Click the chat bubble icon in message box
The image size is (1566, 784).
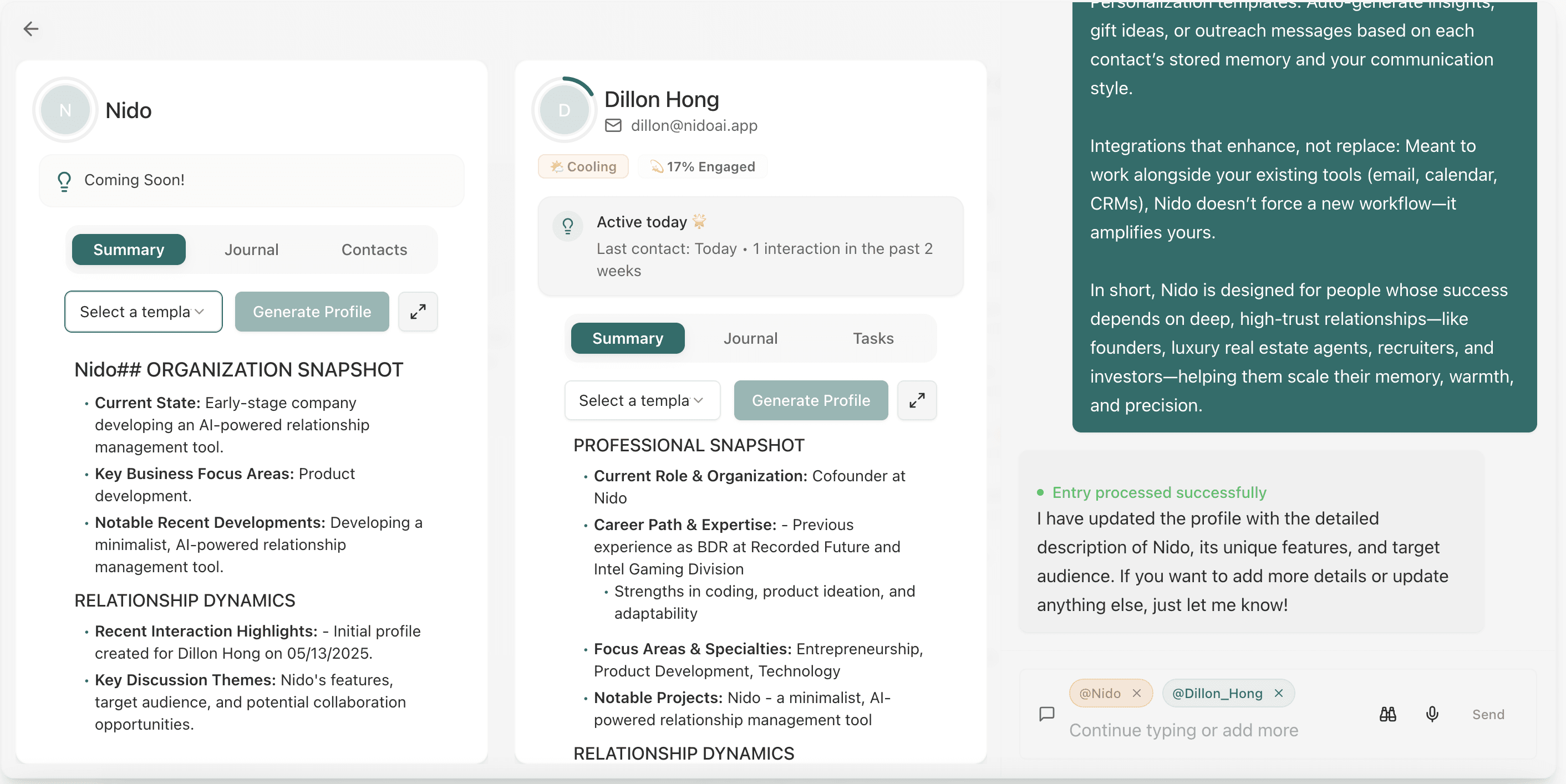pos(1046,714)
